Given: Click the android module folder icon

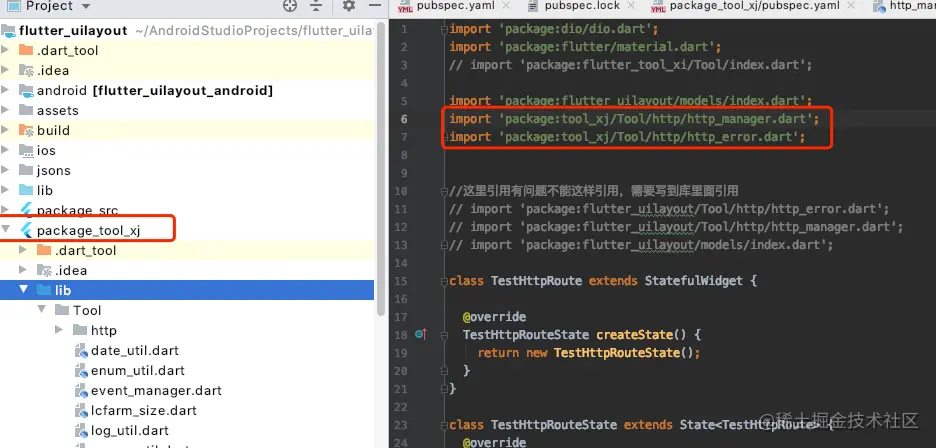Looking at the screenshot, I should (26, 90).
